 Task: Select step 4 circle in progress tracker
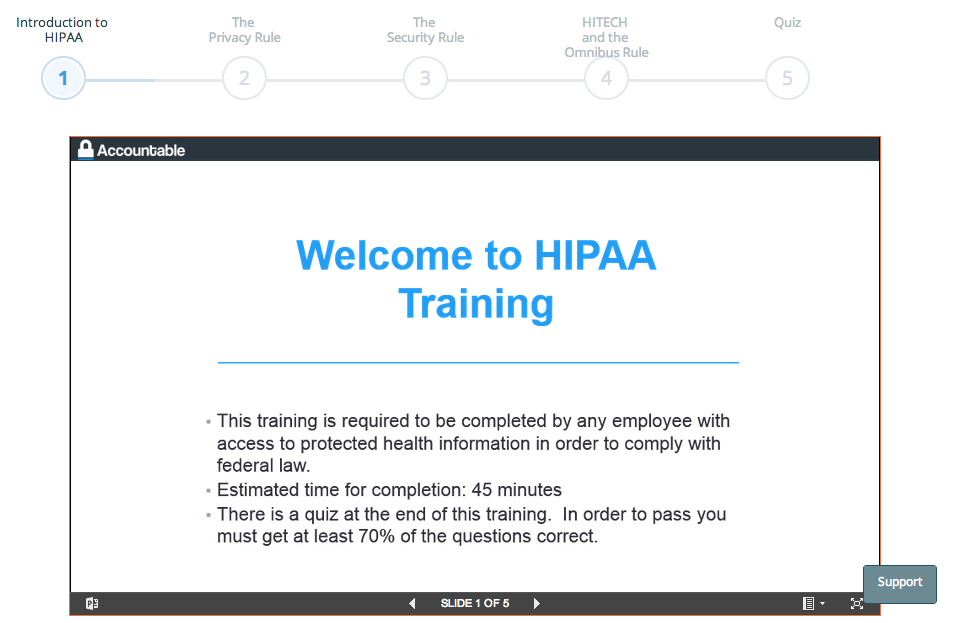[606, 78]
